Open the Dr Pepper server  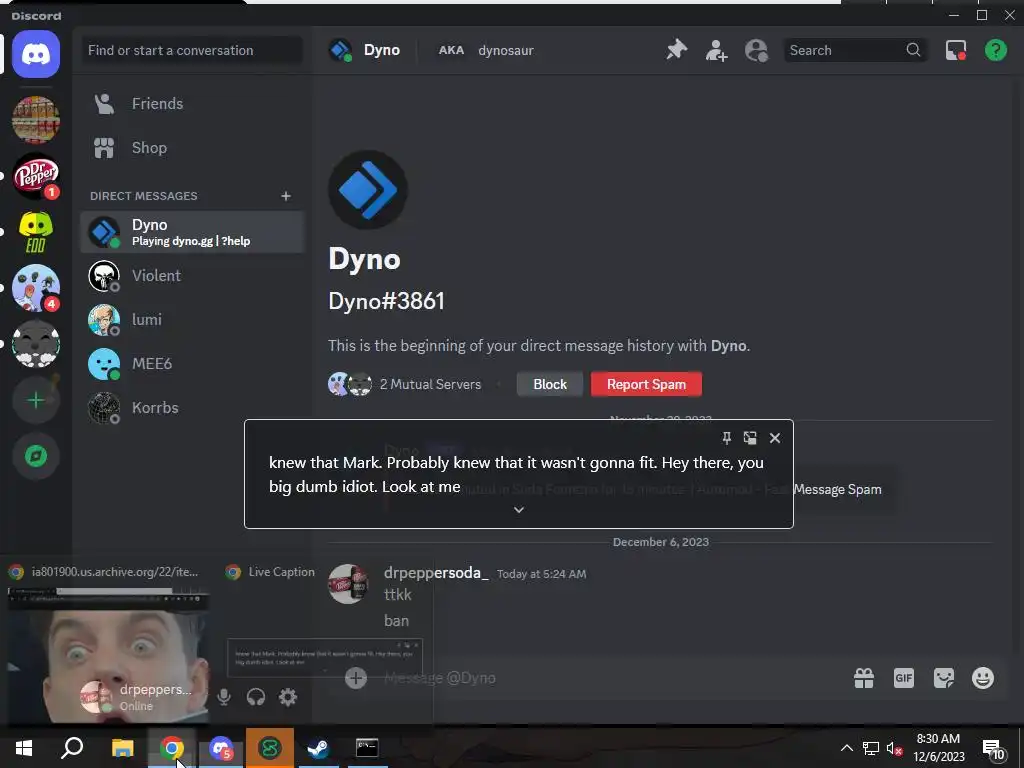coord(36,176)
